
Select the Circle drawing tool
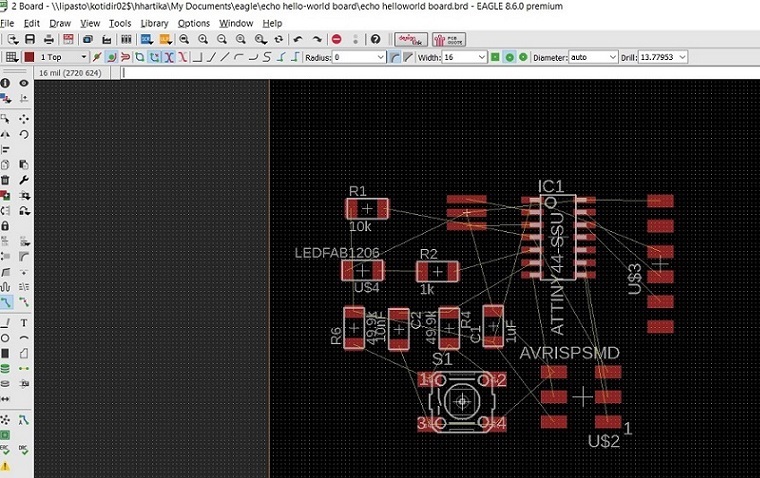click(5, 338)
